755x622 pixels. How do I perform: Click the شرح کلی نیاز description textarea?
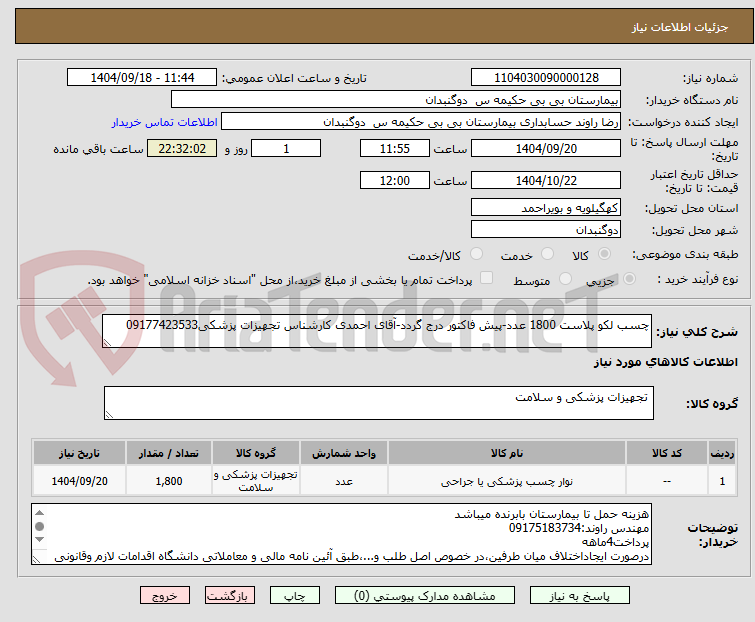tap(377, 331)
